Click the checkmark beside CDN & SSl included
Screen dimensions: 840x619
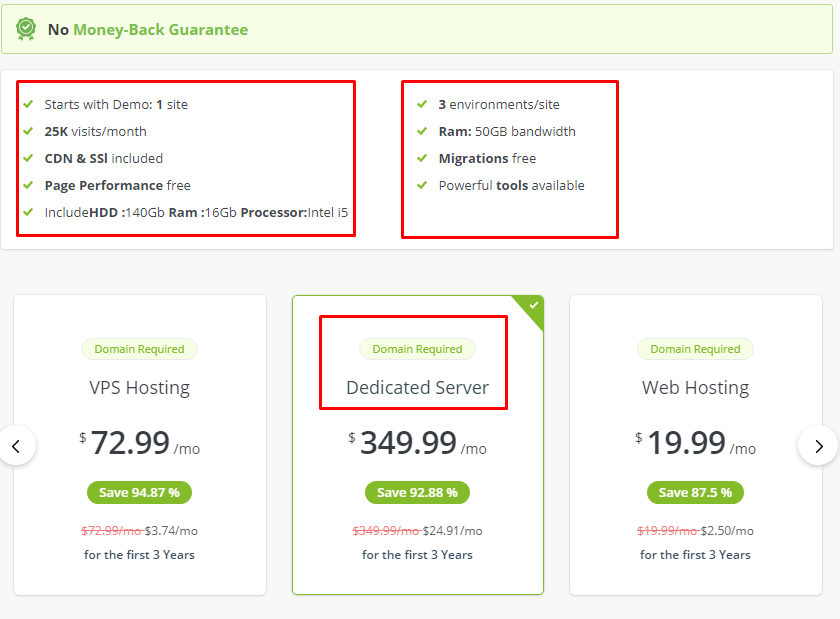pos(29,158)
